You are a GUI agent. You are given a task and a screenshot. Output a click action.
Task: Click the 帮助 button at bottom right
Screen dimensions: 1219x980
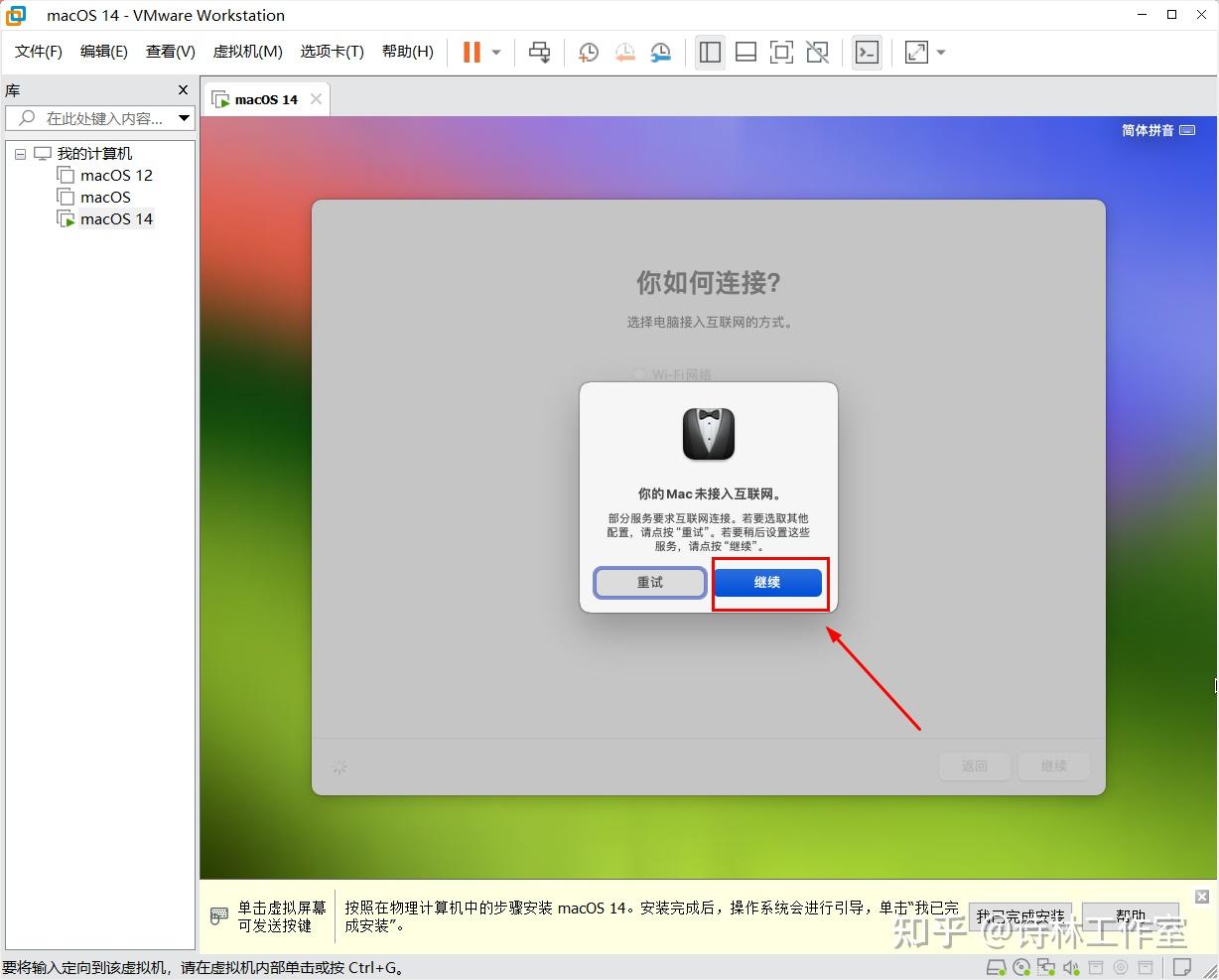[1131, 917]
